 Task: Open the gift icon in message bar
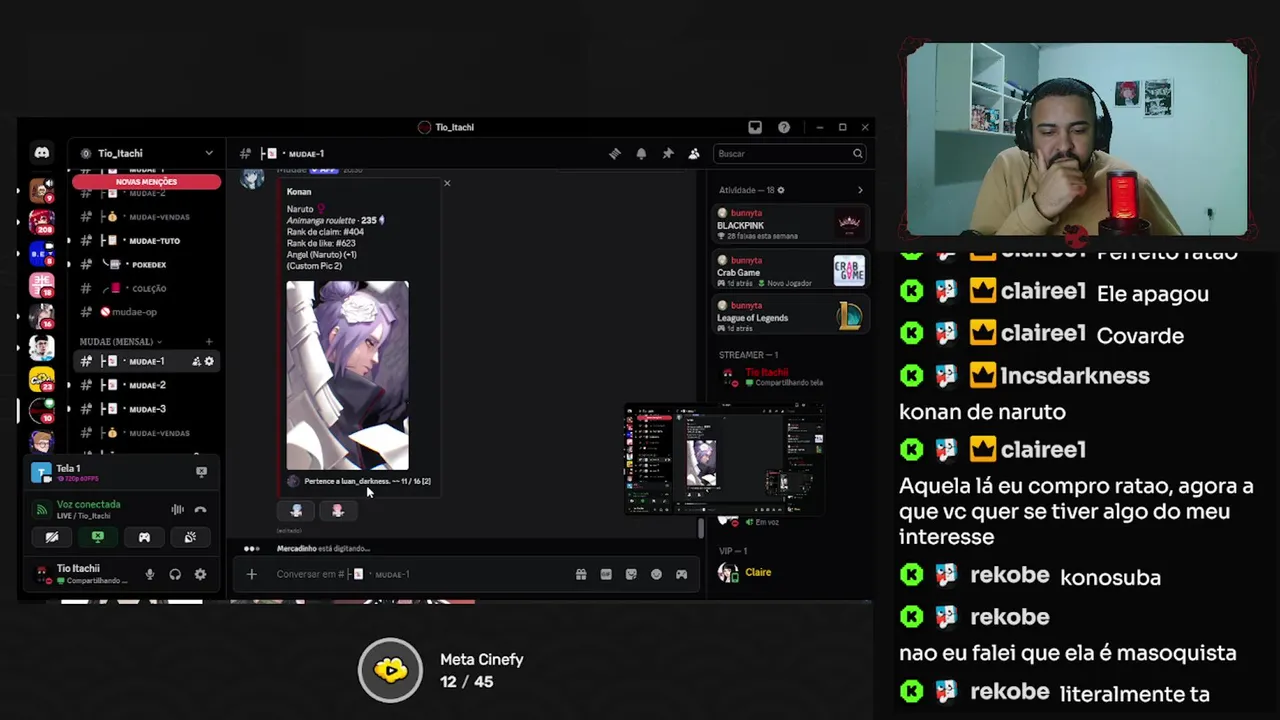coord(581,574)
